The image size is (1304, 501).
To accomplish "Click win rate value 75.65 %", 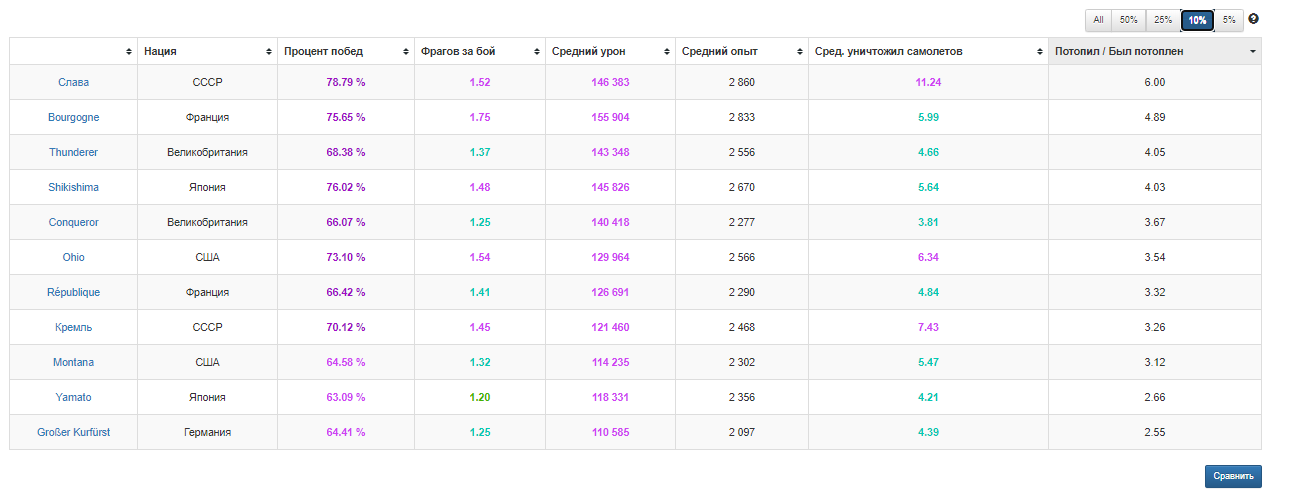I will pyautogui.click(x=346, y=117).
